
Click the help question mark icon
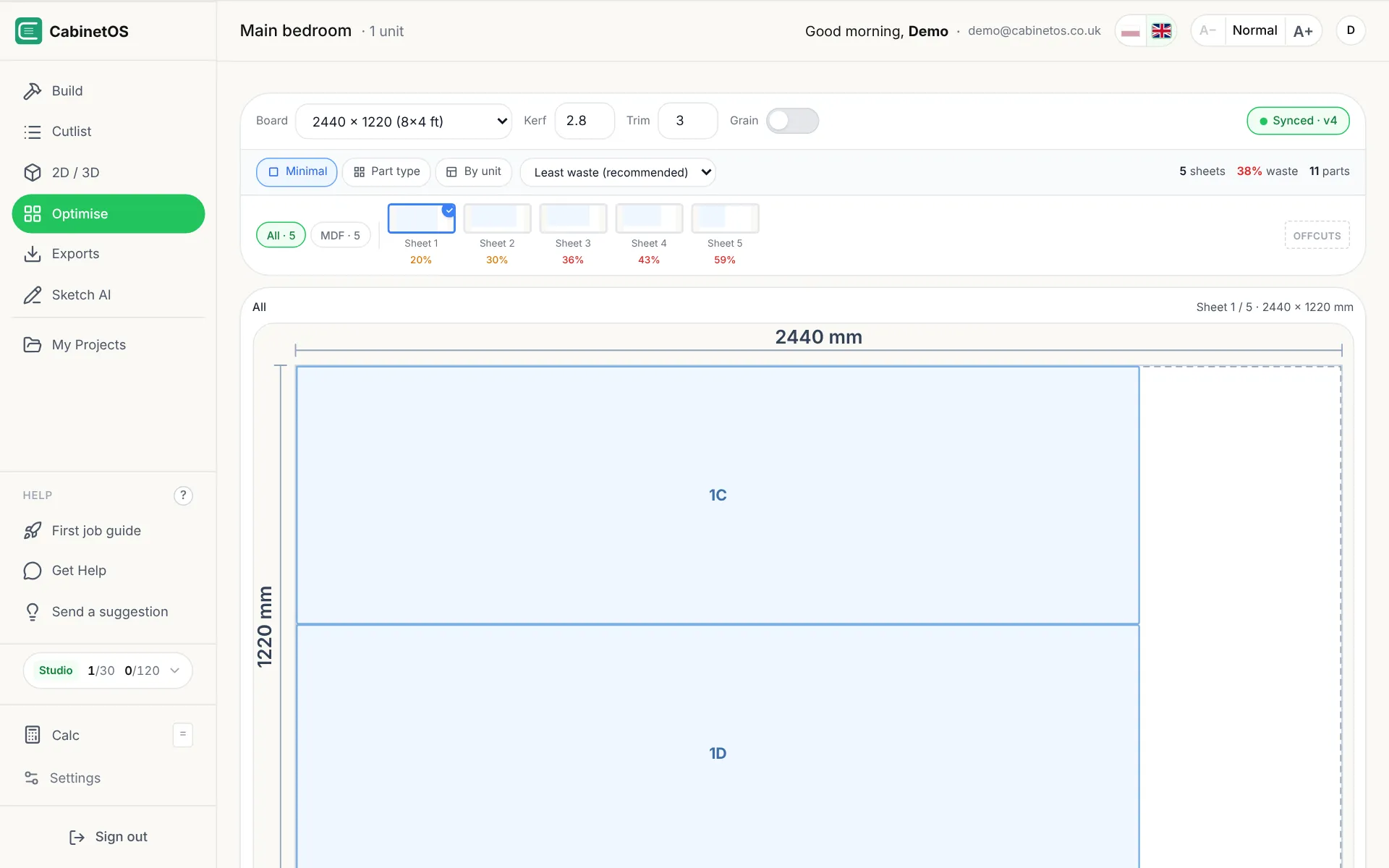[183, 495]
